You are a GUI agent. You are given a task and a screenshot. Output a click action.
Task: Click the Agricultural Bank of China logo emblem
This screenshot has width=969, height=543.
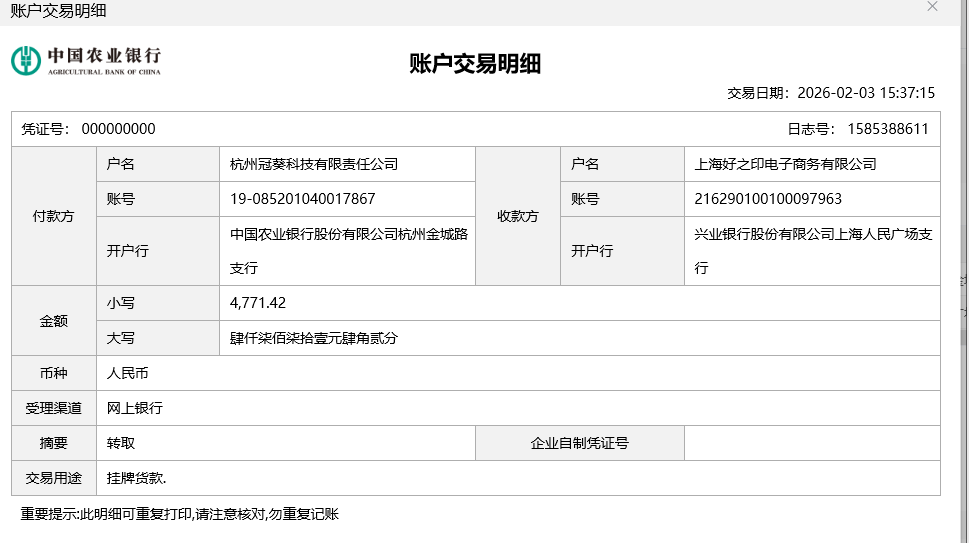point(27,60)
